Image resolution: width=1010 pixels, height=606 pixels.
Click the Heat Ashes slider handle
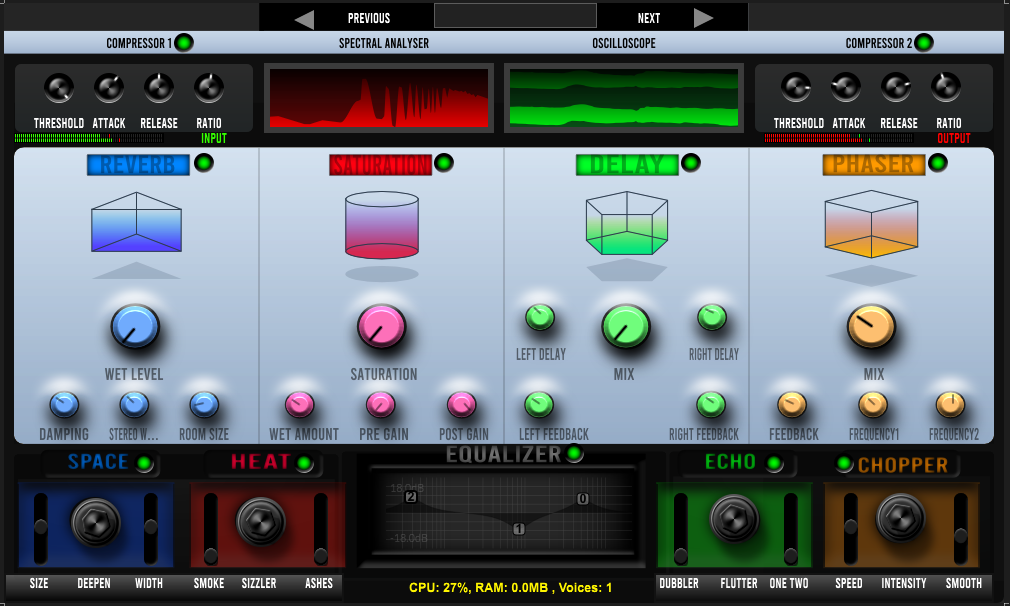tap(320, 555)
